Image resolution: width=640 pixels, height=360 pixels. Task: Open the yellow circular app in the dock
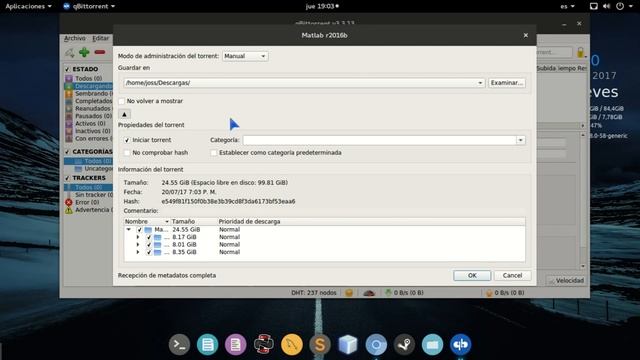[x=292, y=344]
